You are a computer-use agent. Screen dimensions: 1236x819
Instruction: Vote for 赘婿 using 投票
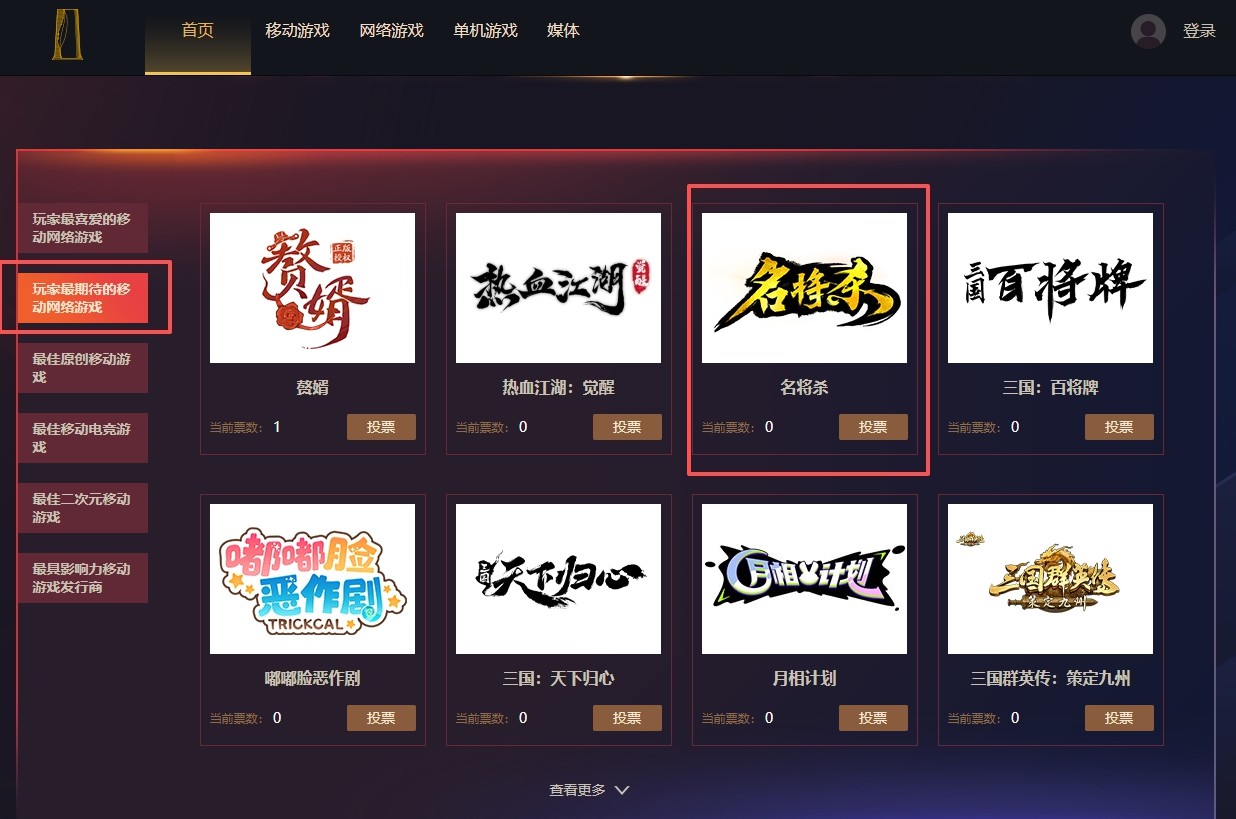point(381,427)
